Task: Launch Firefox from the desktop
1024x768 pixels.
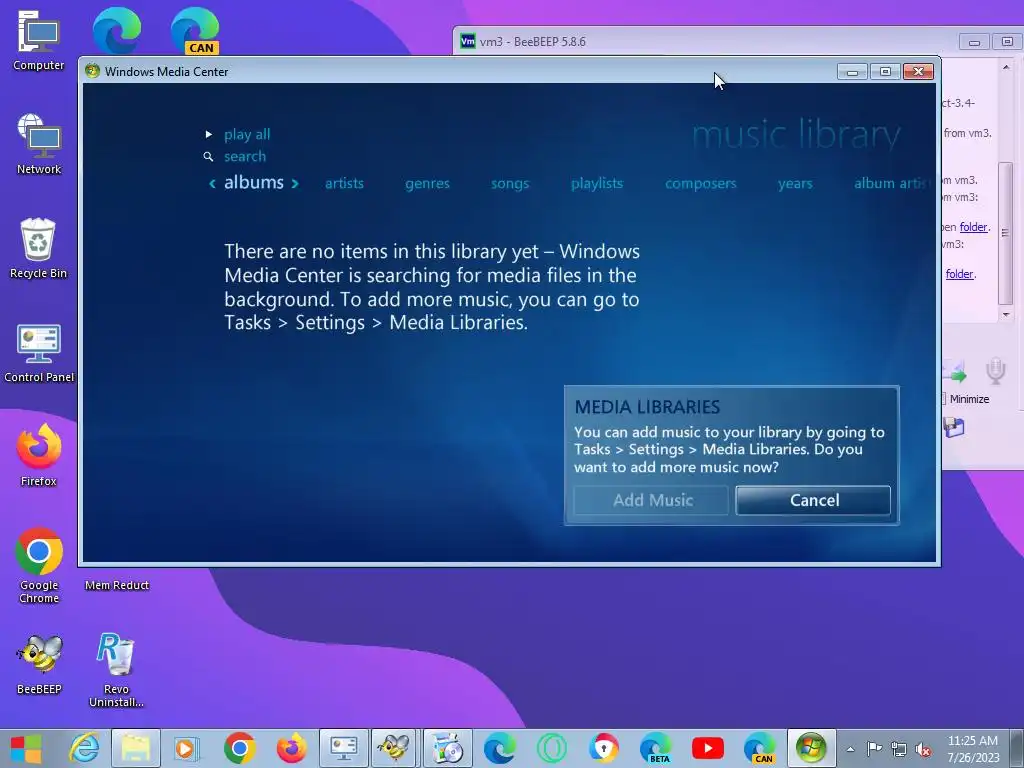Action: click(x=39, y=455)
